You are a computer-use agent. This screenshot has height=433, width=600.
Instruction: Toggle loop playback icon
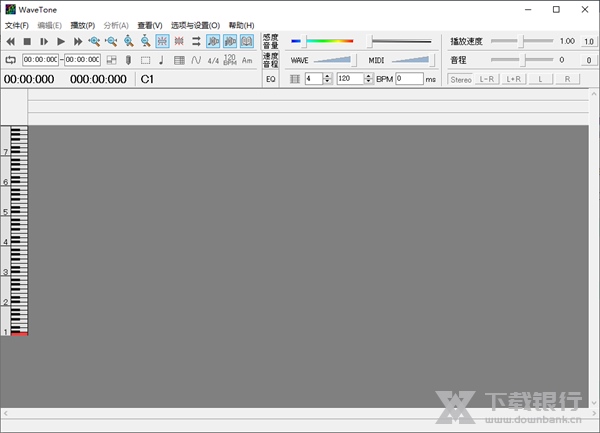click(x=11, y=60)
